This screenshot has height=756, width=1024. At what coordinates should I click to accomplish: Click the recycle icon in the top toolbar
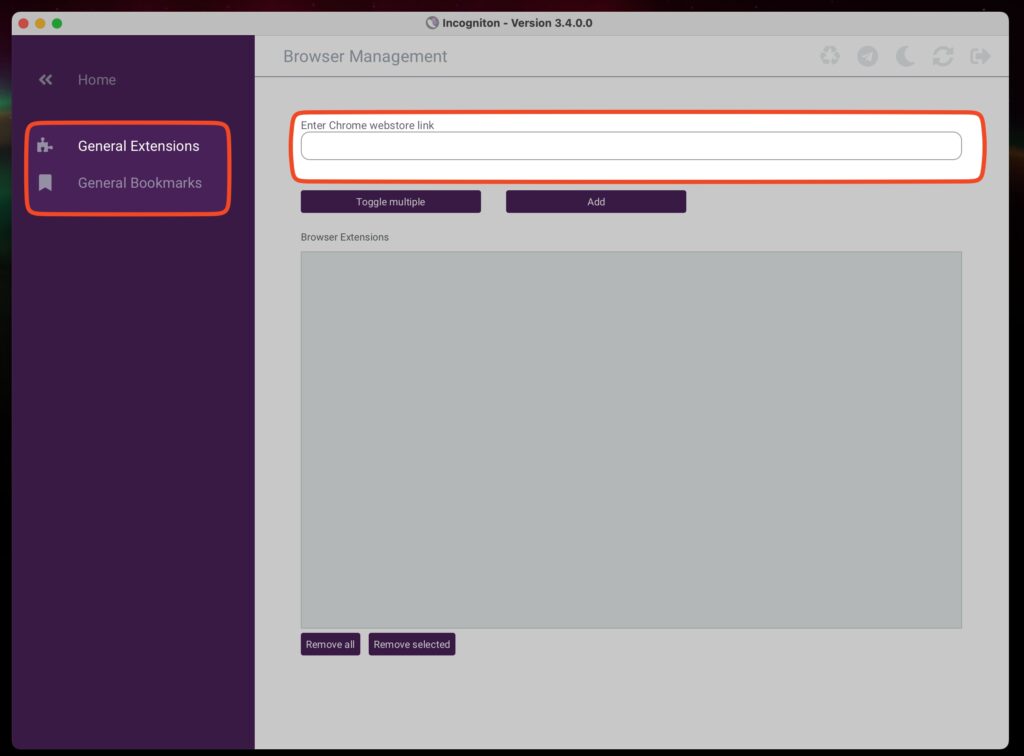(x=830, y=56)
